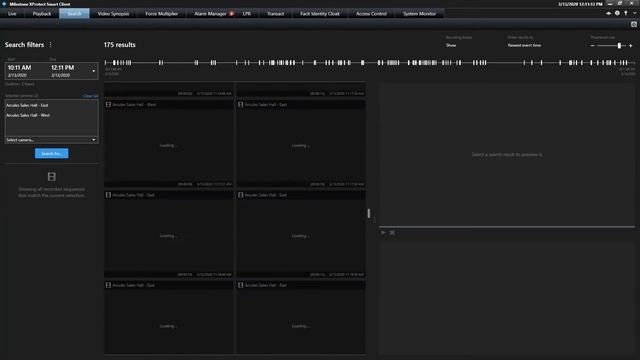Screen dimensions: 640x360
Task: Switch to the Playback tab
Action: click(x=42, y=13)
